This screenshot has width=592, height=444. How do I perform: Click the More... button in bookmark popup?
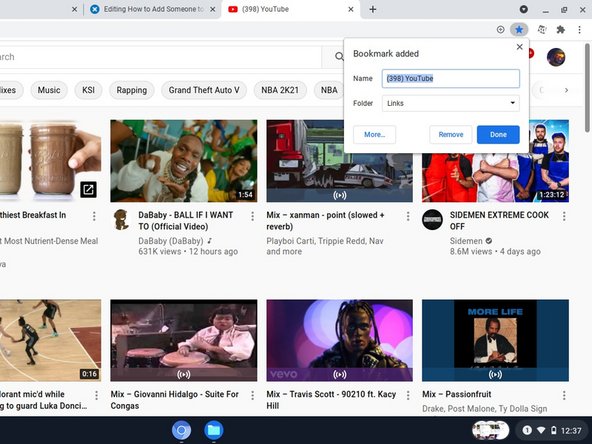point(375,134)
